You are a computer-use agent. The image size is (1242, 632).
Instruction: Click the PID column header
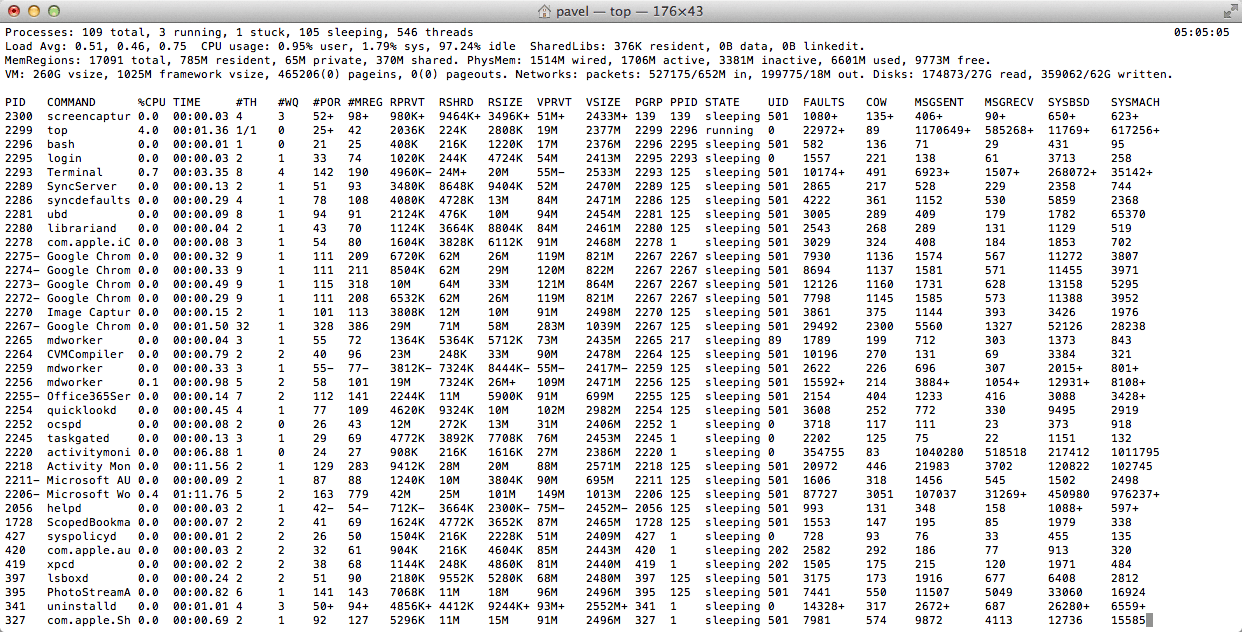point(15,102)
